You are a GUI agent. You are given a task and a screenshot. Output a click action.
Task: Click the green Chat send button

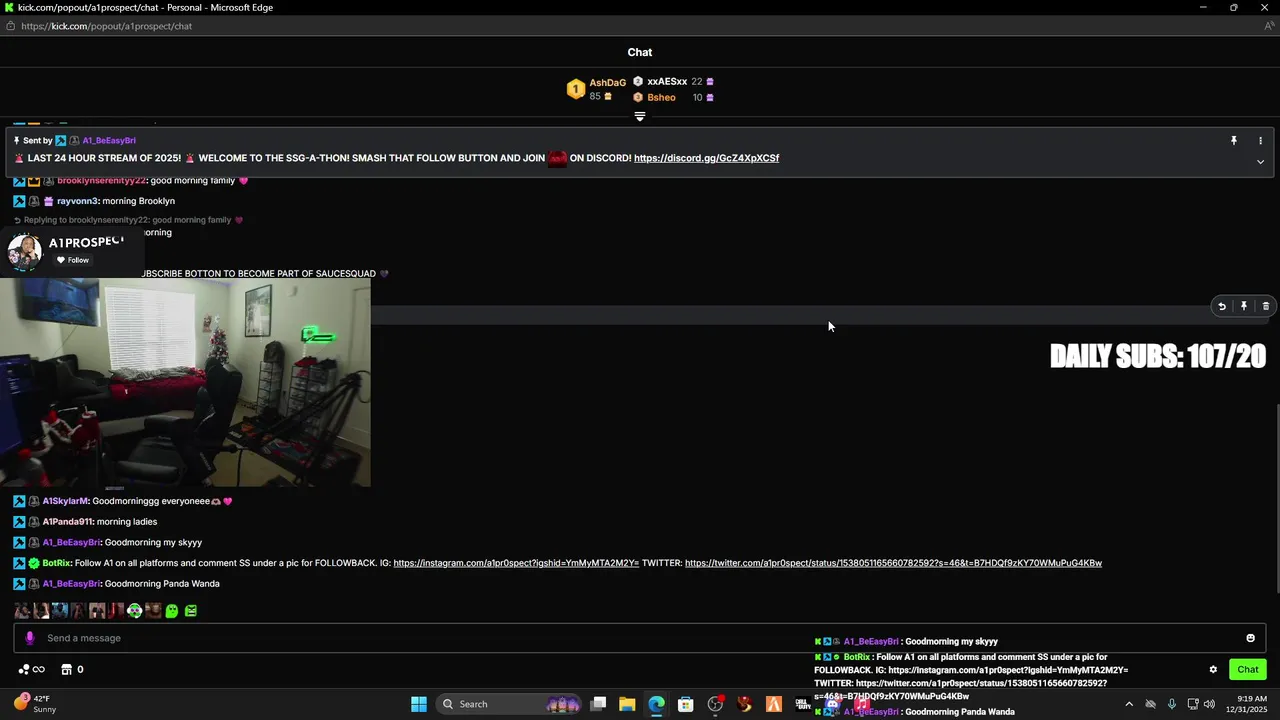coord(1248,670)
